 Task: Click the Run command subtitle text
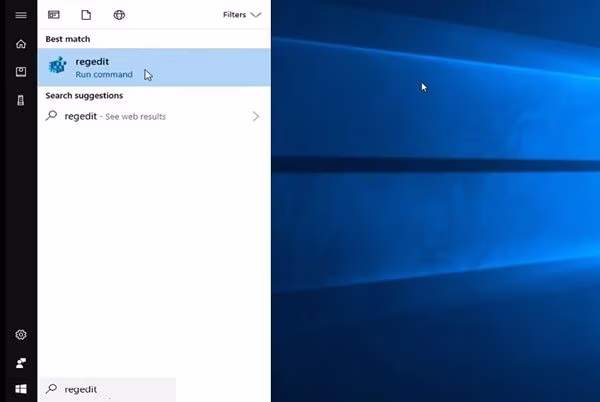pyautogui.click(x=104, y=75)
